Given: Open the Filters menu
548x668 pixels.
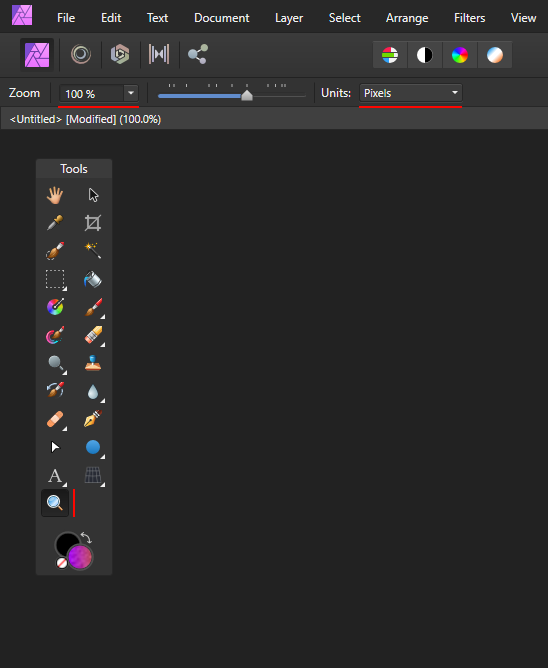Looking at the screenshot, I should pyautogui.click(x=470, y=18).
